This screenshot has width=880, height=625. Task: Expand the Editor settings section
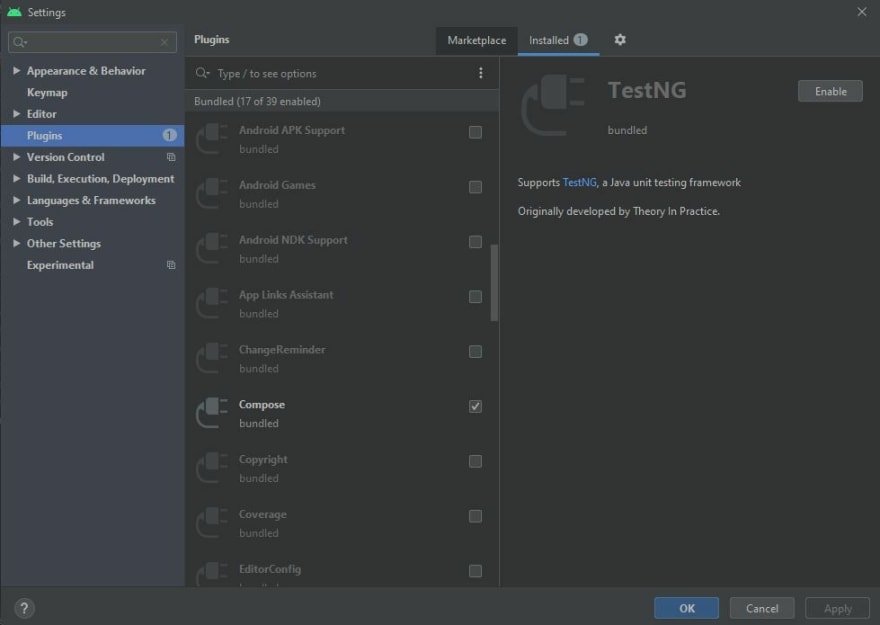16,114
